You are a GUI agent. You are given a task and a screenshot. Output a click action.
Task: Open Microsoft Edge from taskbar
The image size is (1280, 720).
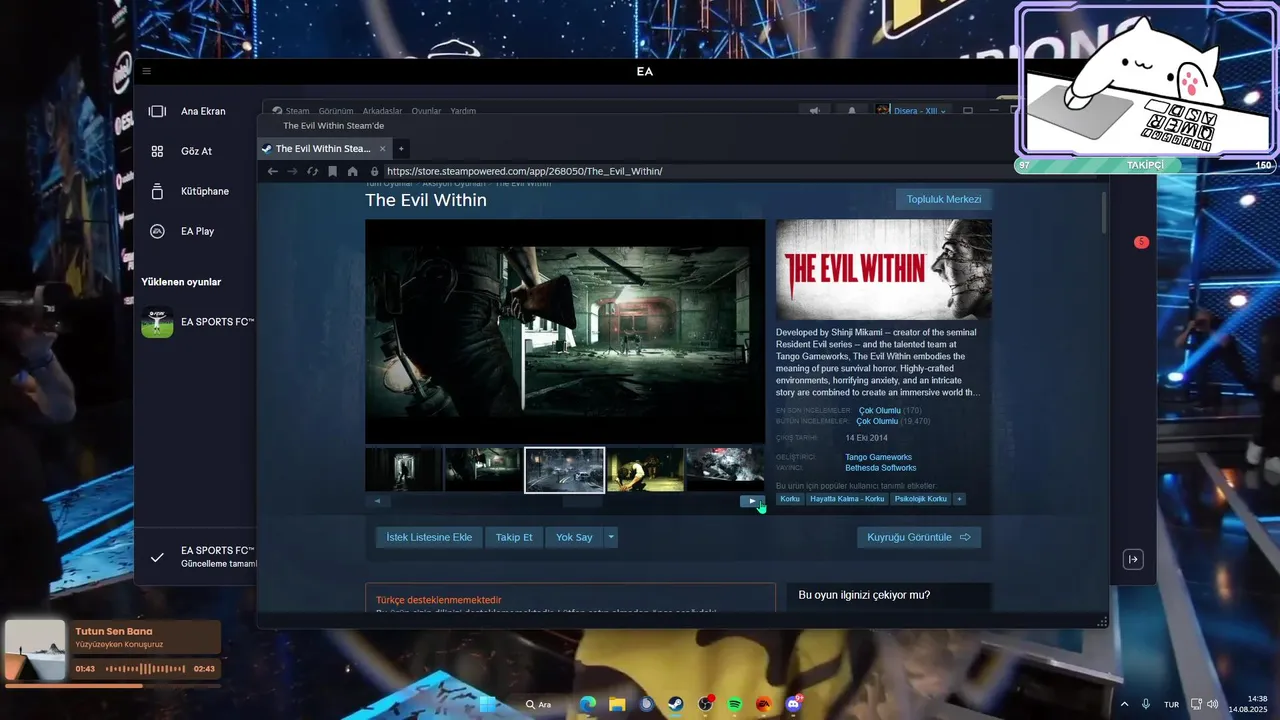tap(588, 704)
